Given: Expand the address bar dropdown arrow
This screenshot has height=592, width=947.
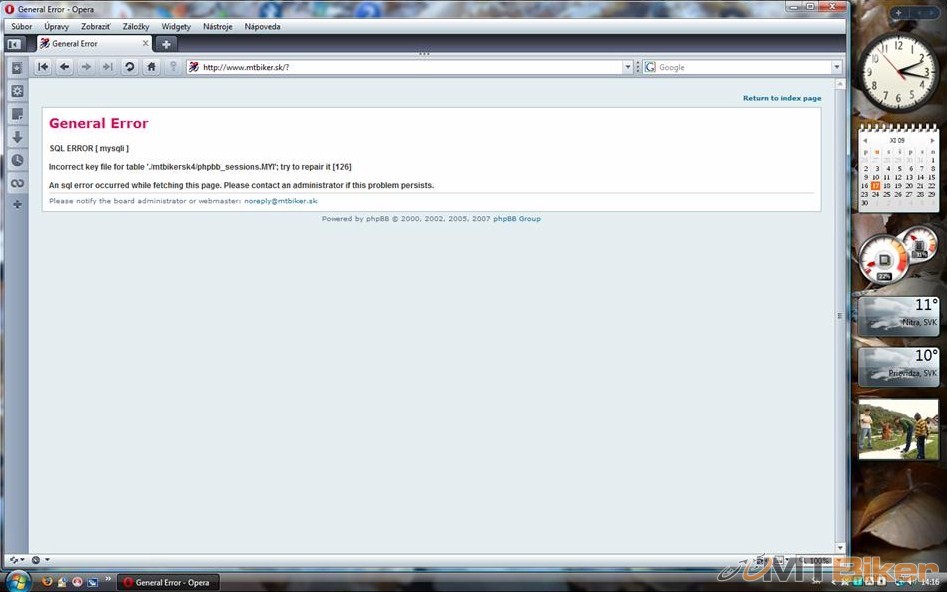Looking at the screenshot, I should tap(628, 67).
